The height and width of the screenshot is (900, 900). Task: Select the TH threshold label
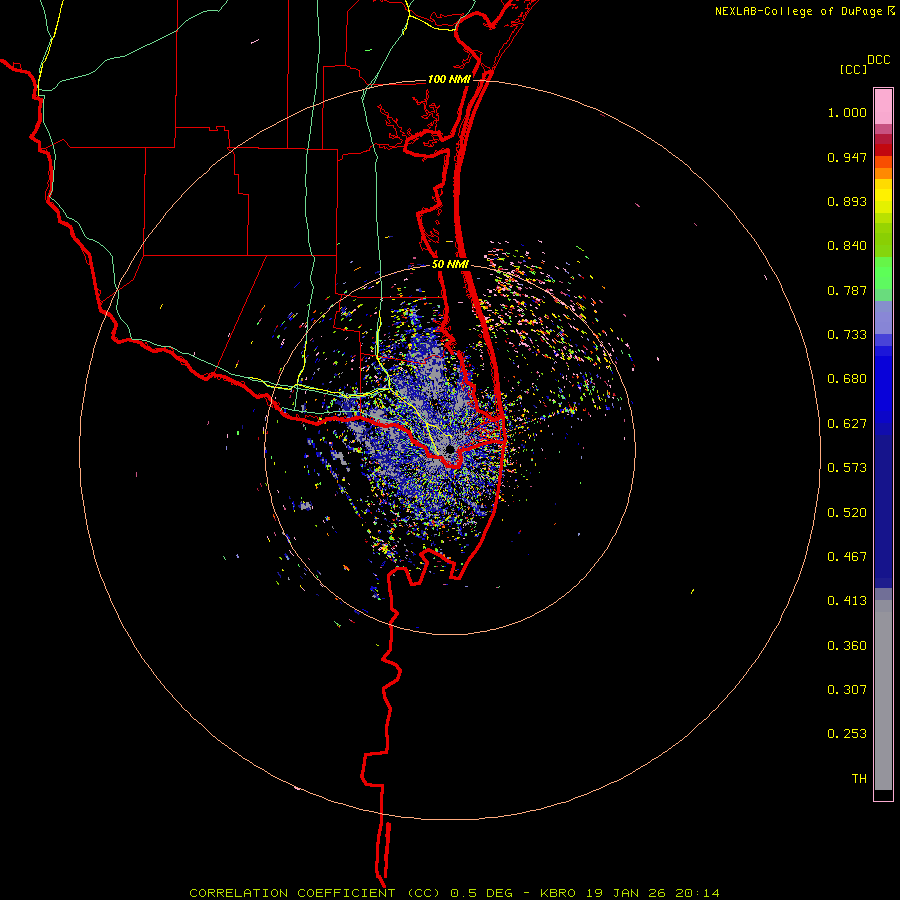[859, 779]
